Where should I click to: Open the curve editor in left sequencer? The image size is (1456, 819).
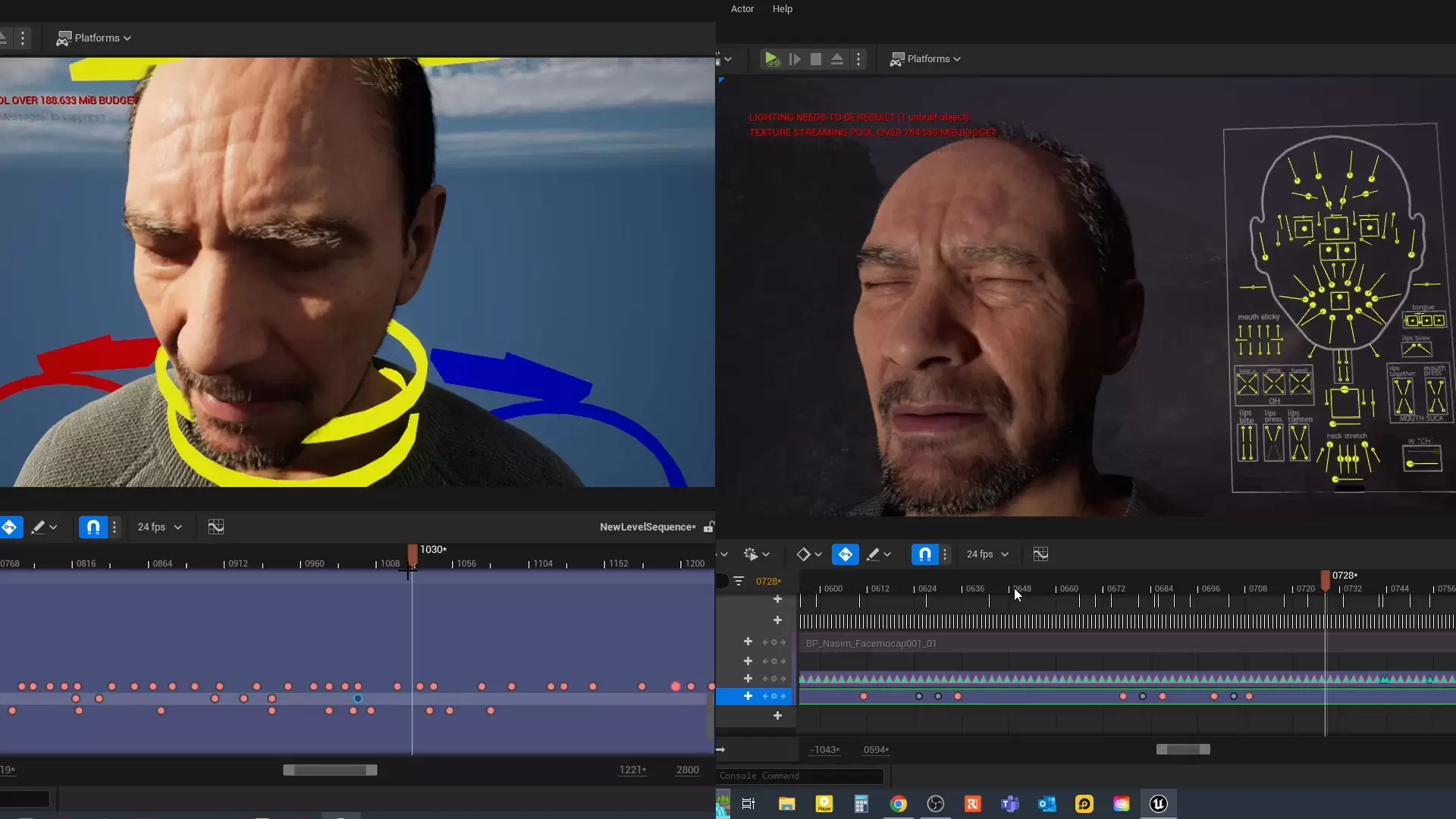tap(216, 527)
